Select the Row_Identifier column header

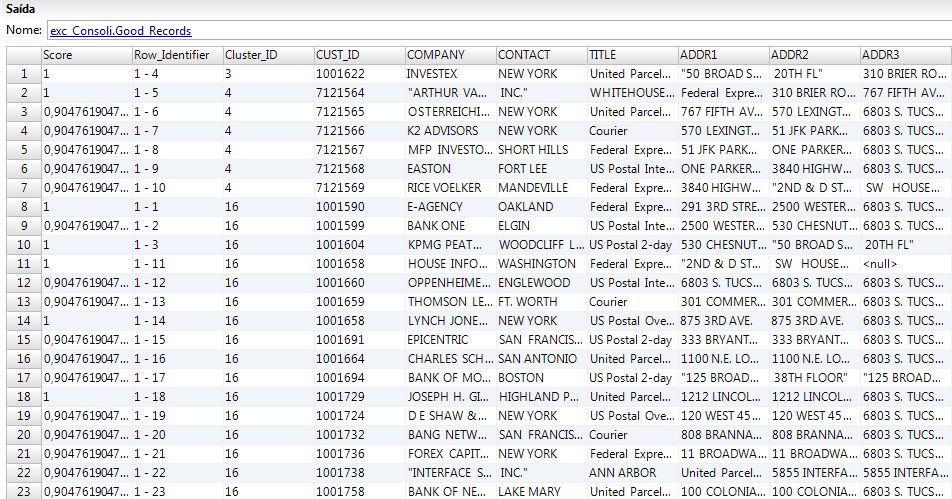178,55
